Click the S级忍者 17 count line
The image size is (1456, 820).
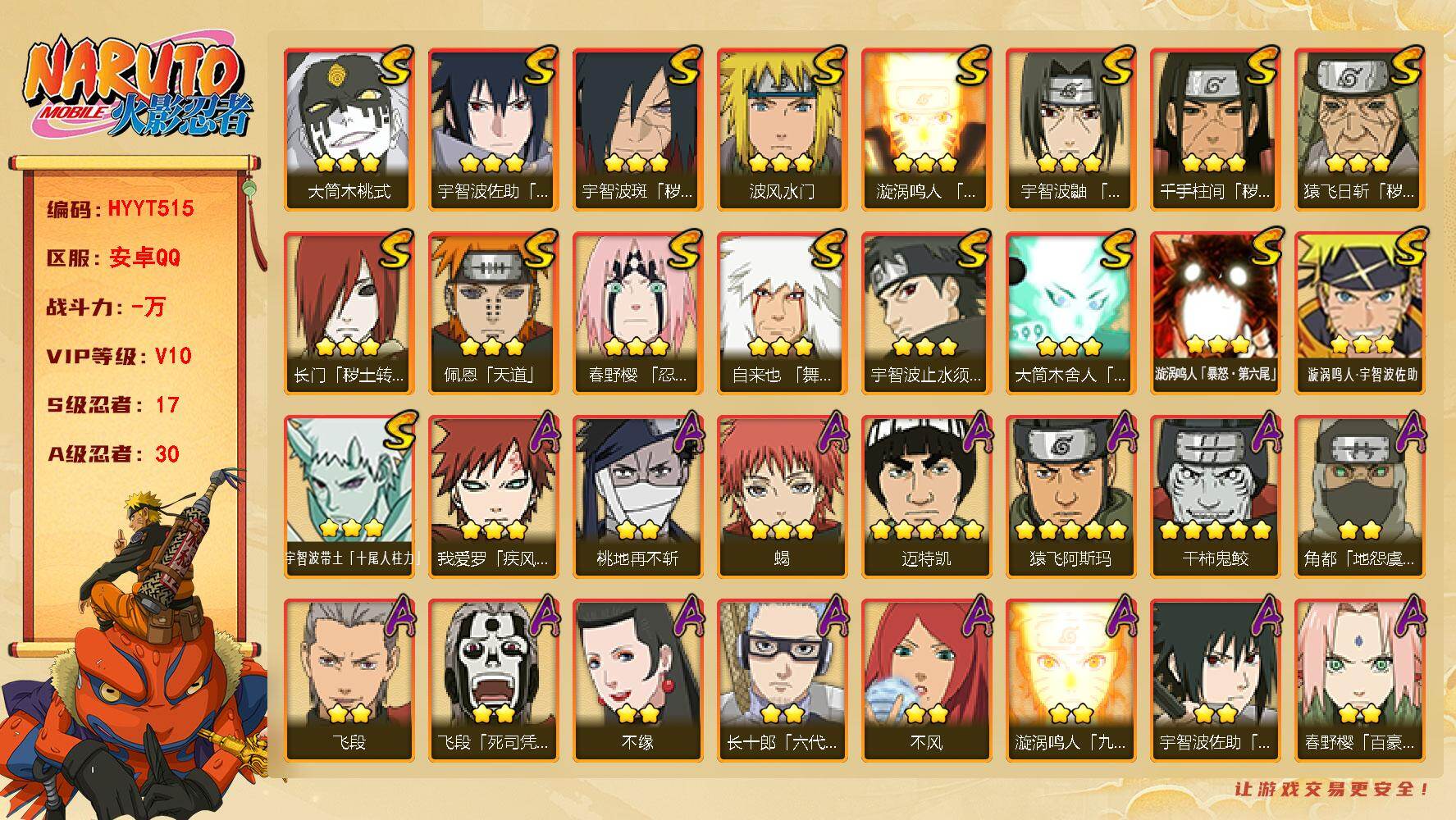coord(112,405)
